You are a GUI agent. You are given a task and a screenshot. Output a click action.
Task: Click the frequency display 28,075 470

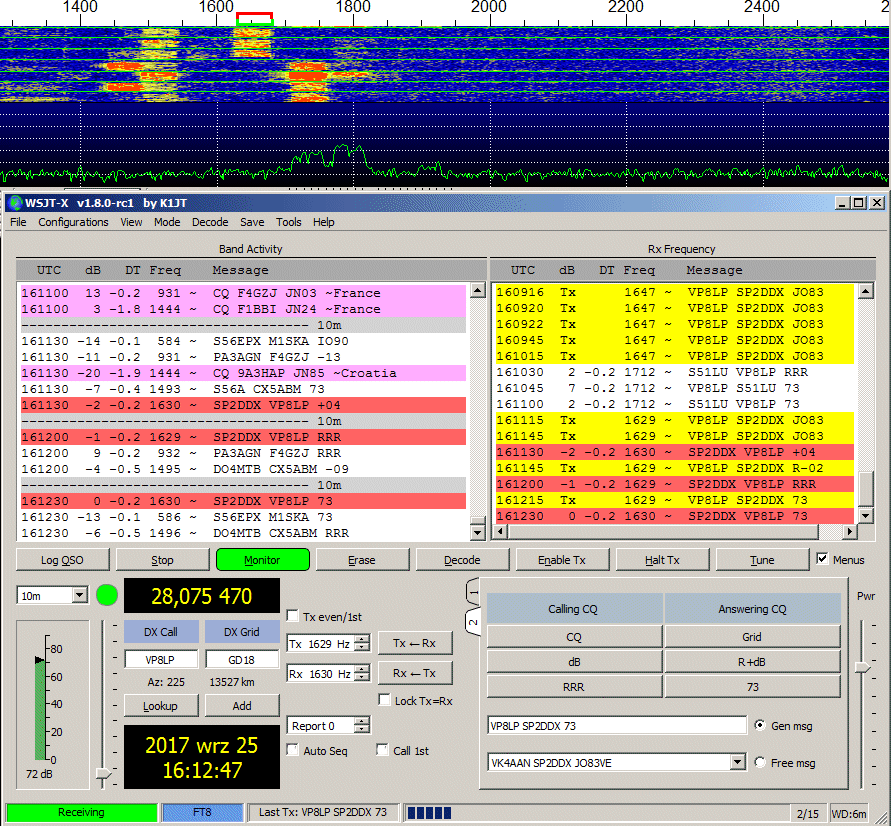[x=202, y=596]
